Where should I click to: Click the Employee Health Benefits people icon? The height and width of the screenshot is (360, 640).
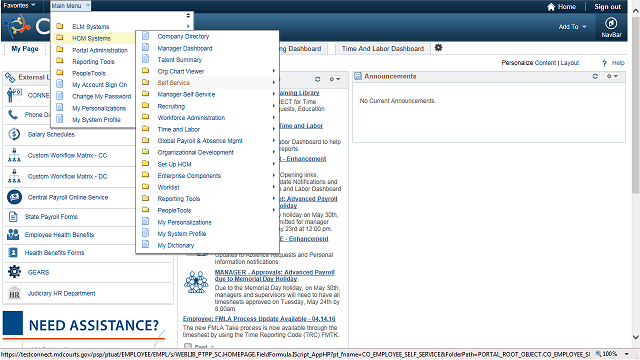pyautogui.click(x=13, y=234)
